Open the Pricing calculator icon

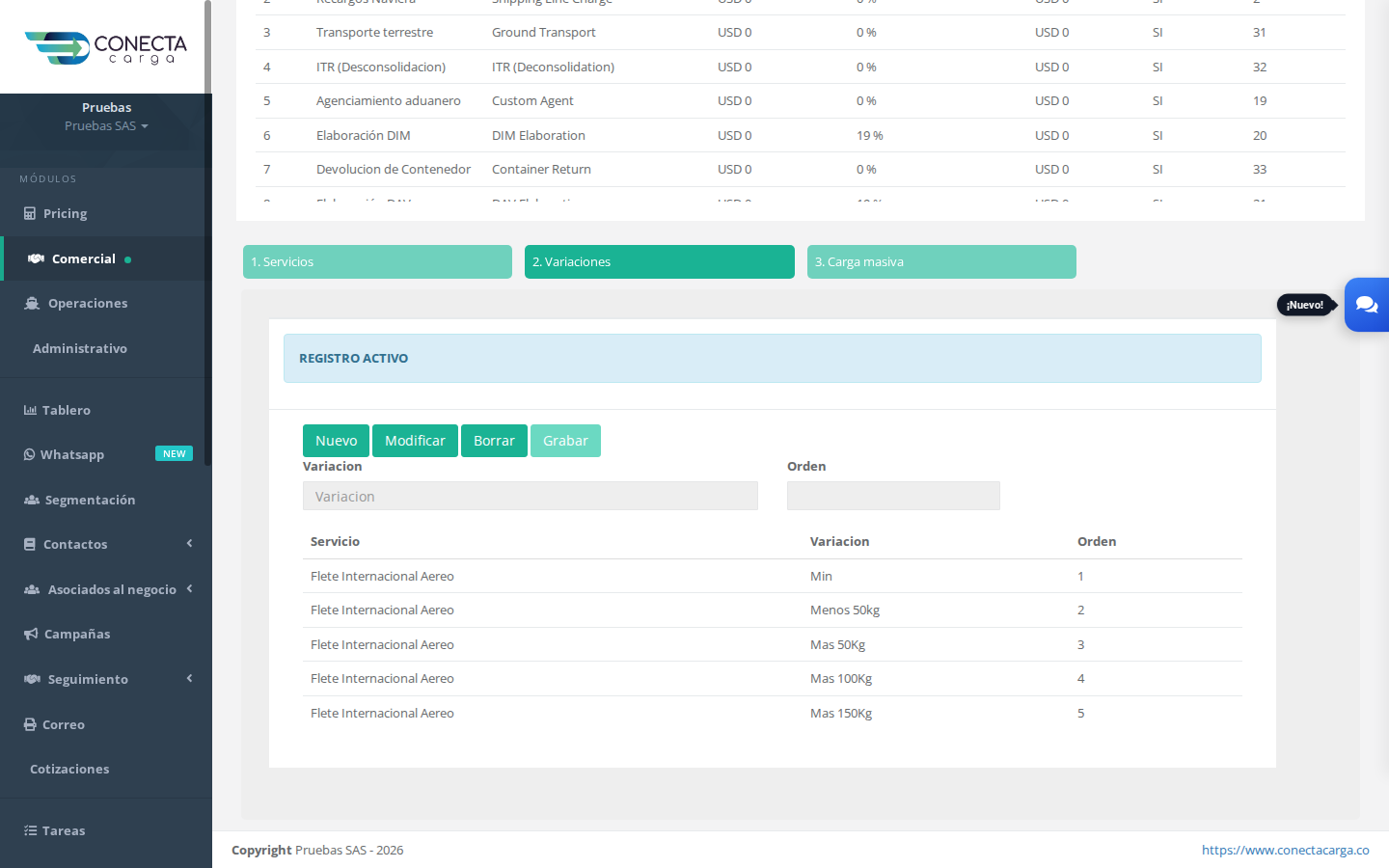[x=30, y=214]
